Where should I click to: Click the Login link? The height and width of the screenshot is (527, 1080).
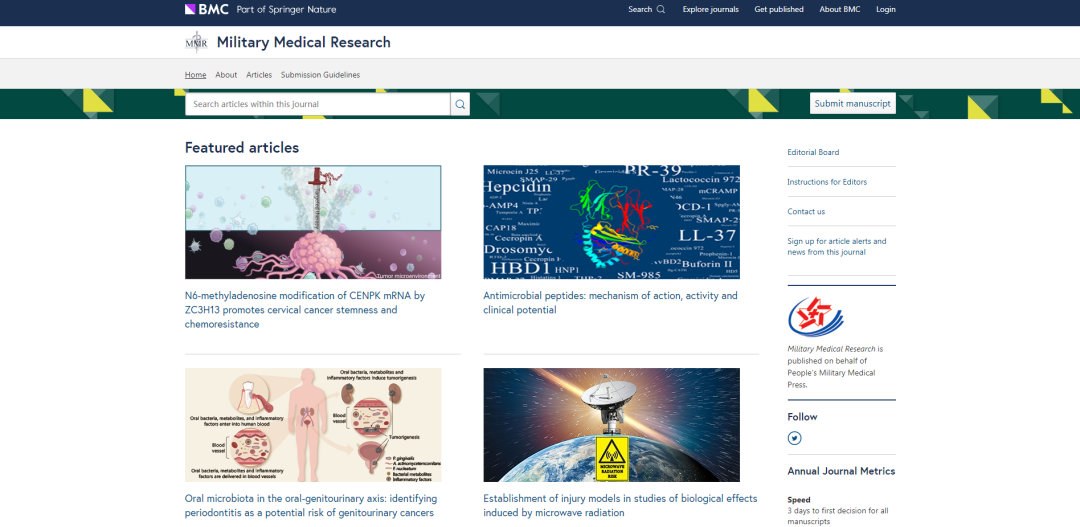click(885, 9)
